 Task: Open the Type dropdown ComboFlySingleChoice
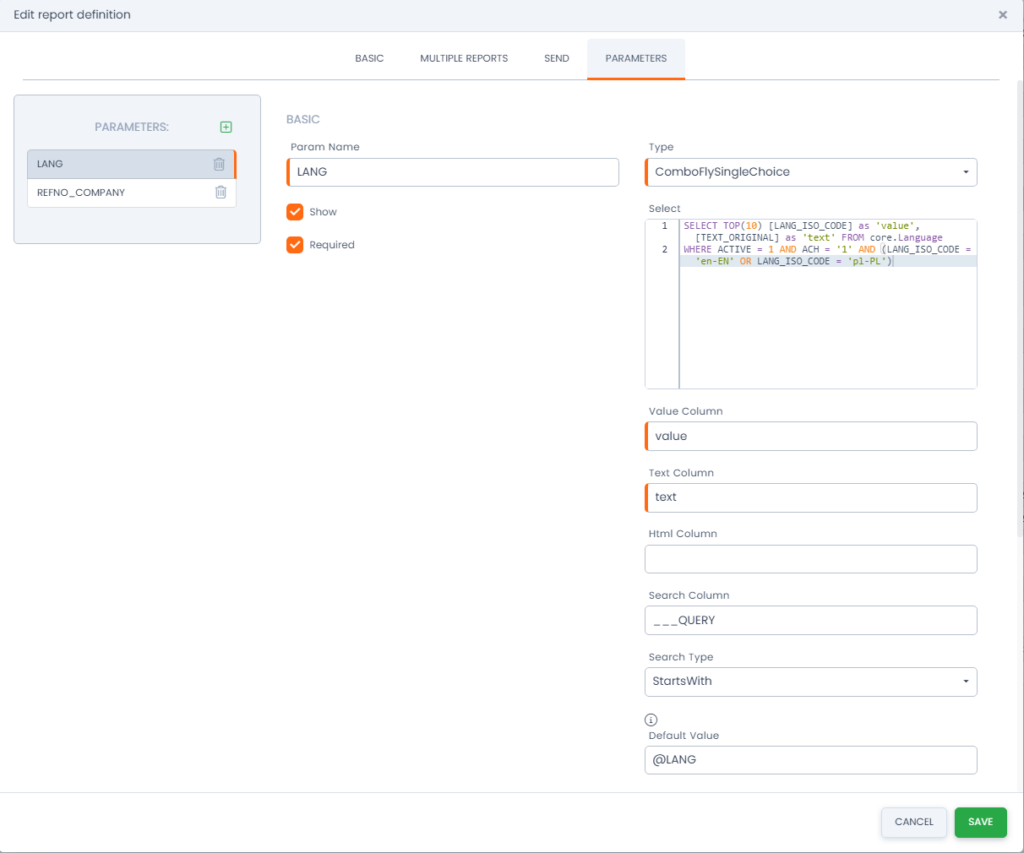tap(811, 172)
